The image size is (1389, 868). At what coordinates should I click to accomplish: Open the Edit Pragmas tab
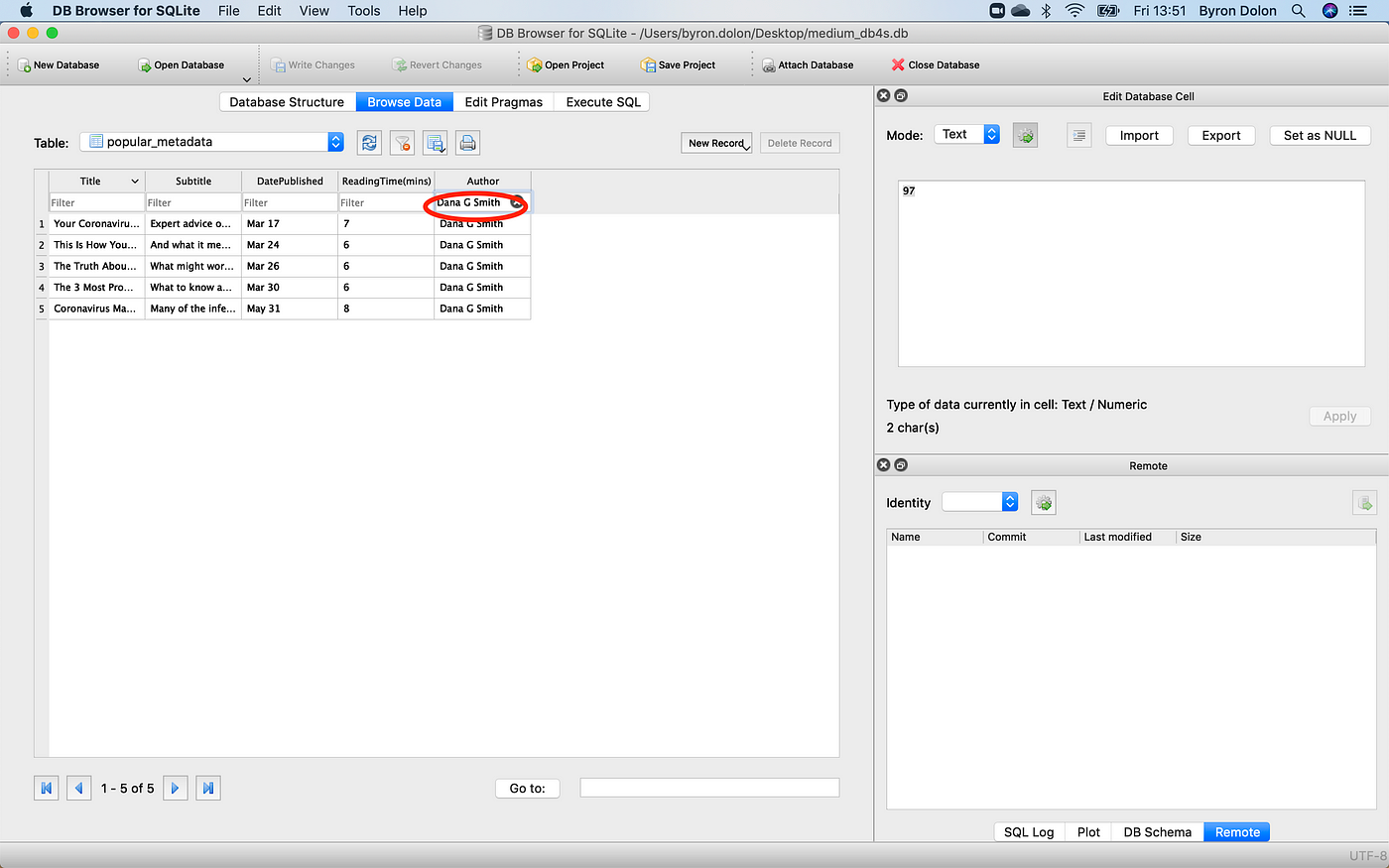pyautogui.click(x=504, y=102)
